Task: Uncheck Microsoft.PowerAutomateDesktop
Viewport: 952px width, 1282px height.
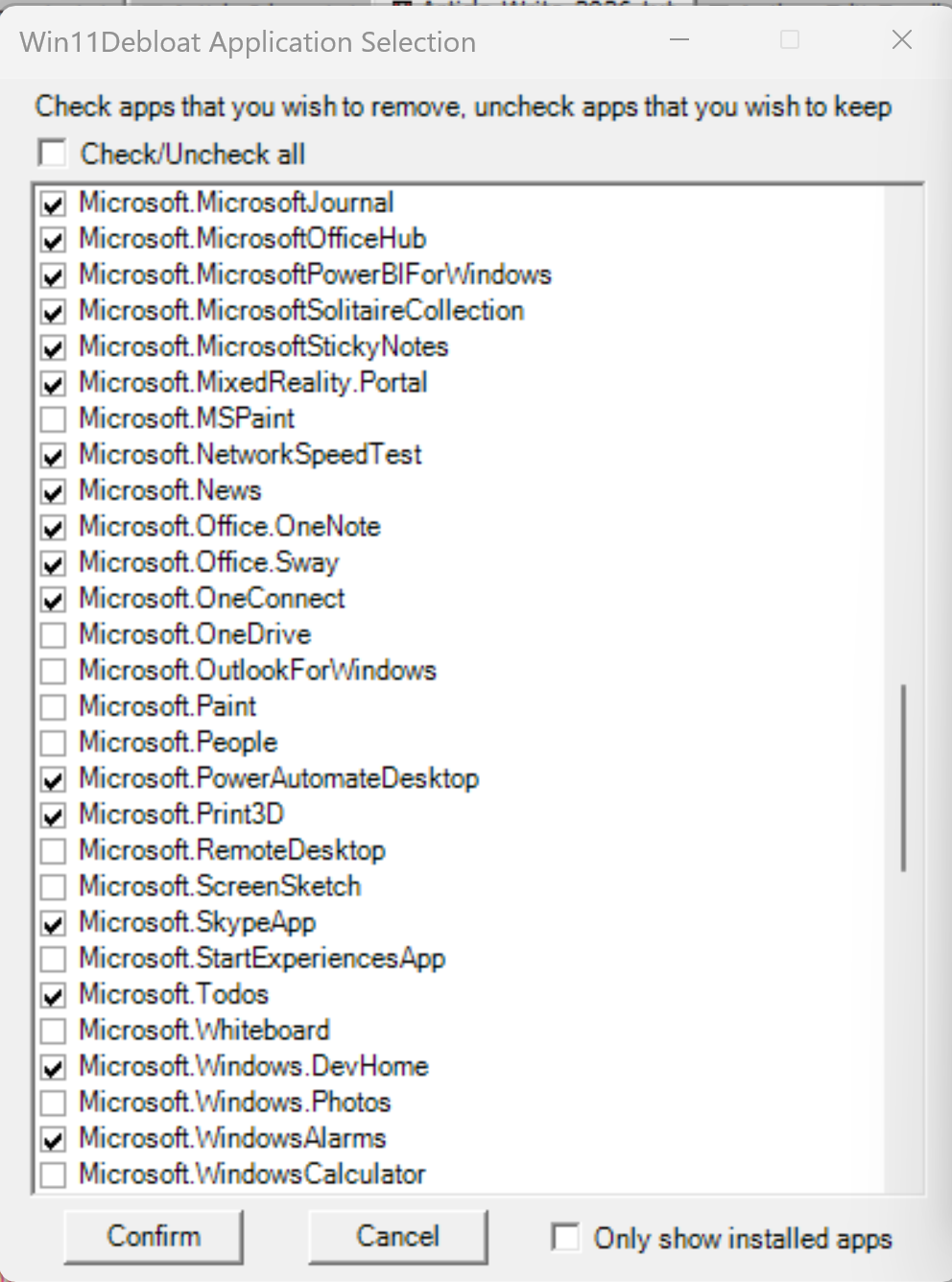Action: tap(54, 780)
